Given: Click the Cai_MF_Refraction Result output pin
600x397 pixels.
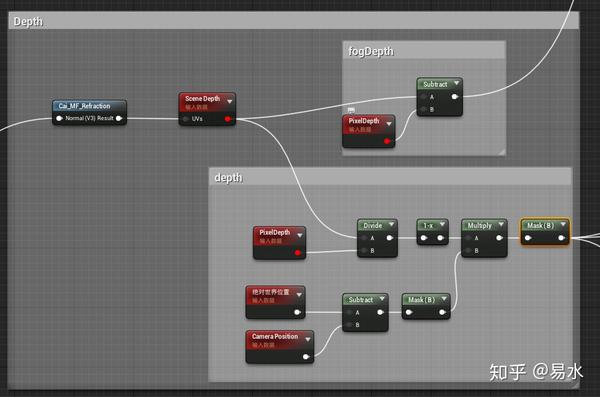Looking at the screenshot, I should pos(119,118).
